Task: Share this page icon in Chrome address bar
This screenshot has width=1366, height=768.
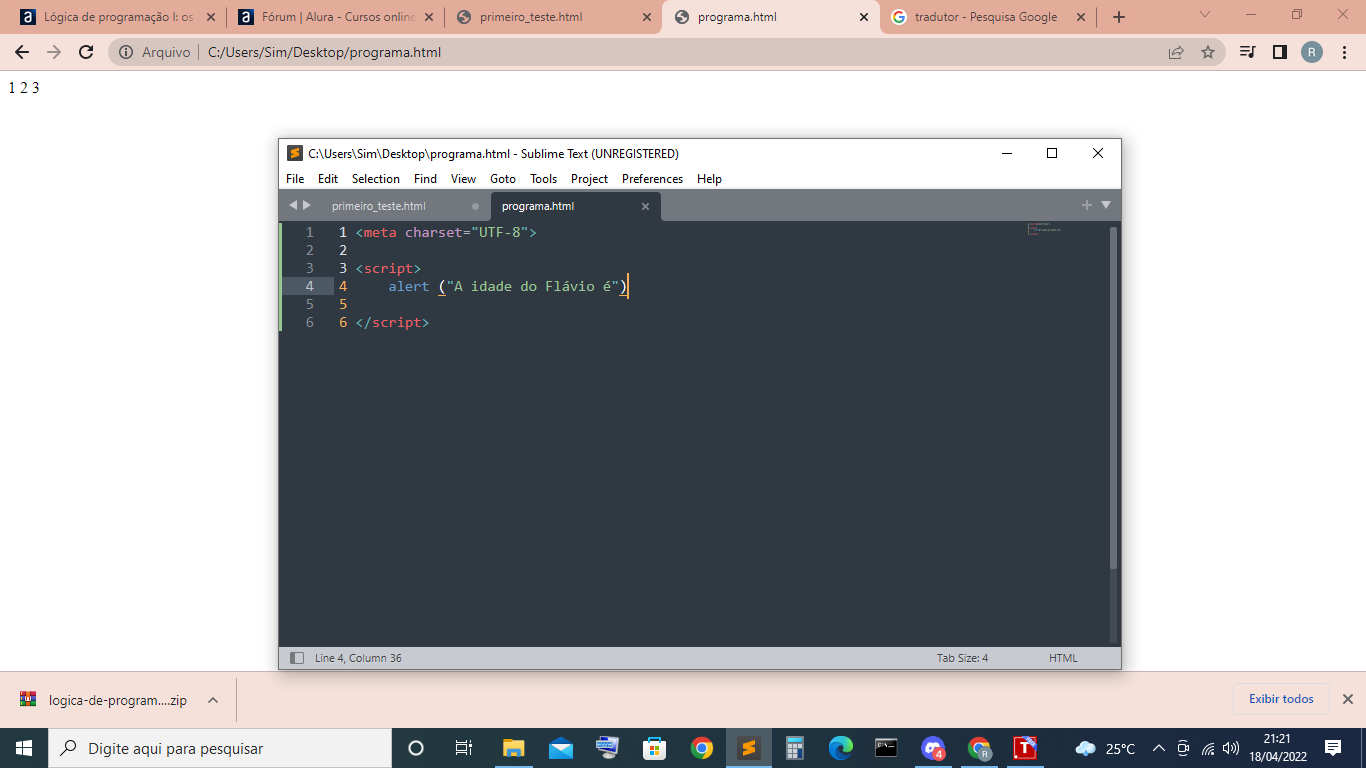Action: click(x=1176, y=52)
